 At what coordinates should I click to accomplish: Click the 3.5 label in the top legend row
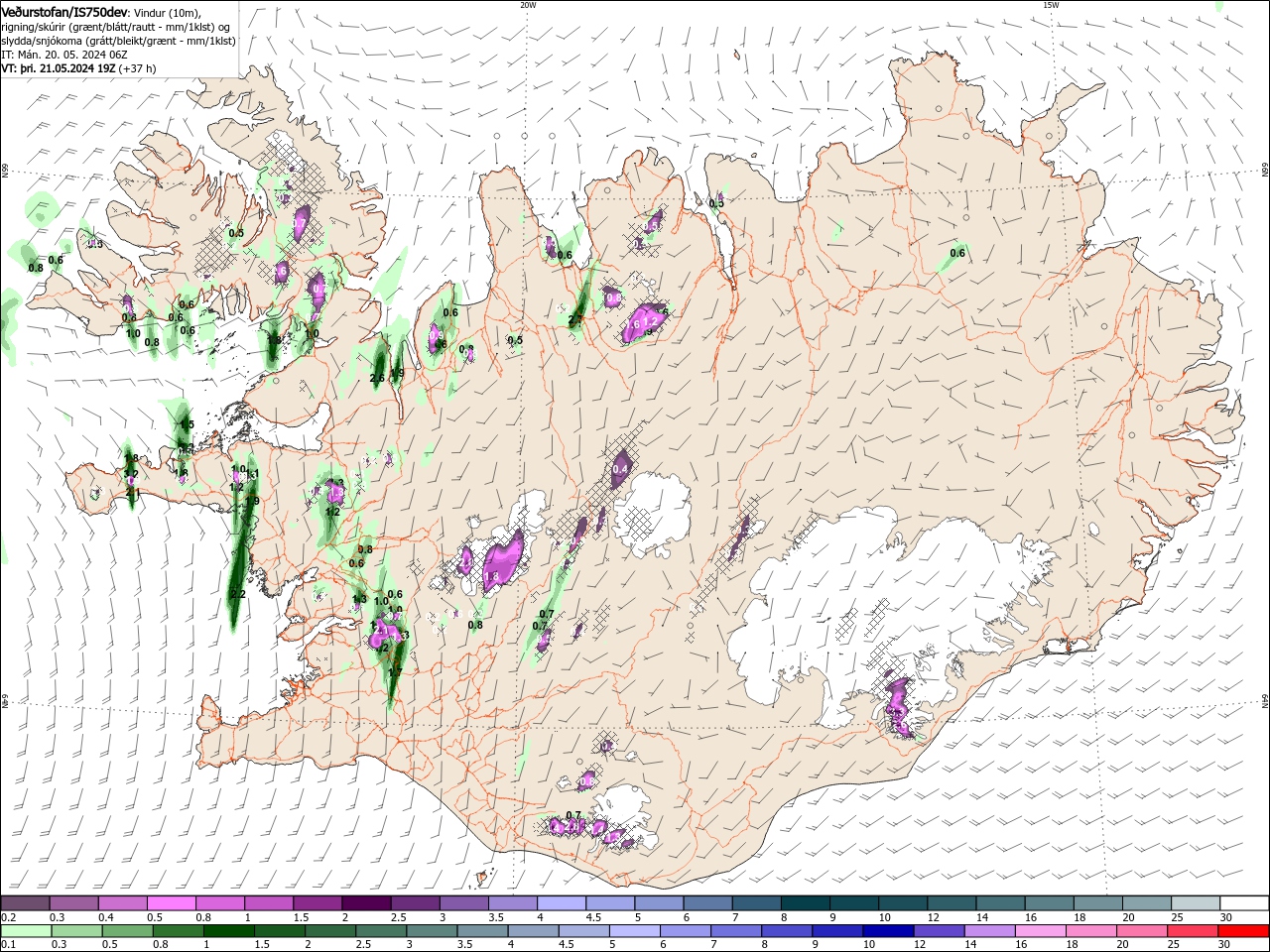(x=496, y=917)
